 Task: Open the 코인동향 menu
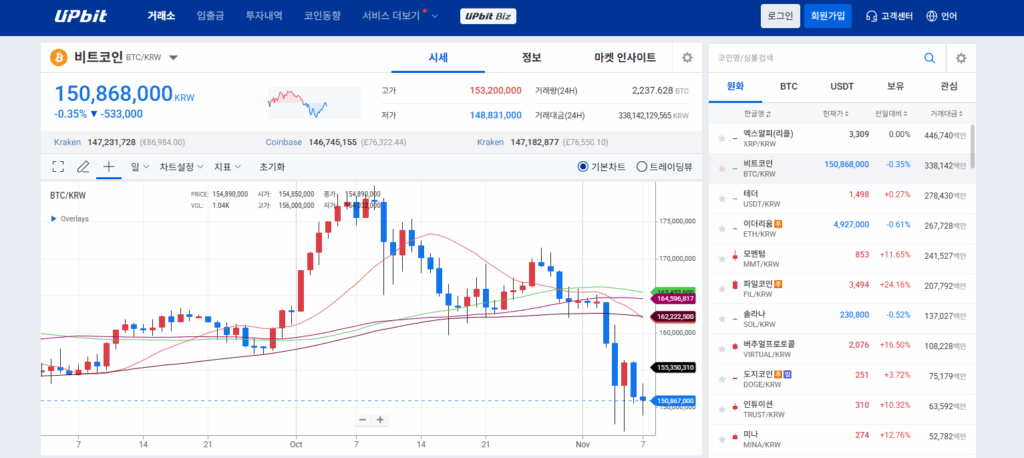click(x=322, y=16)
